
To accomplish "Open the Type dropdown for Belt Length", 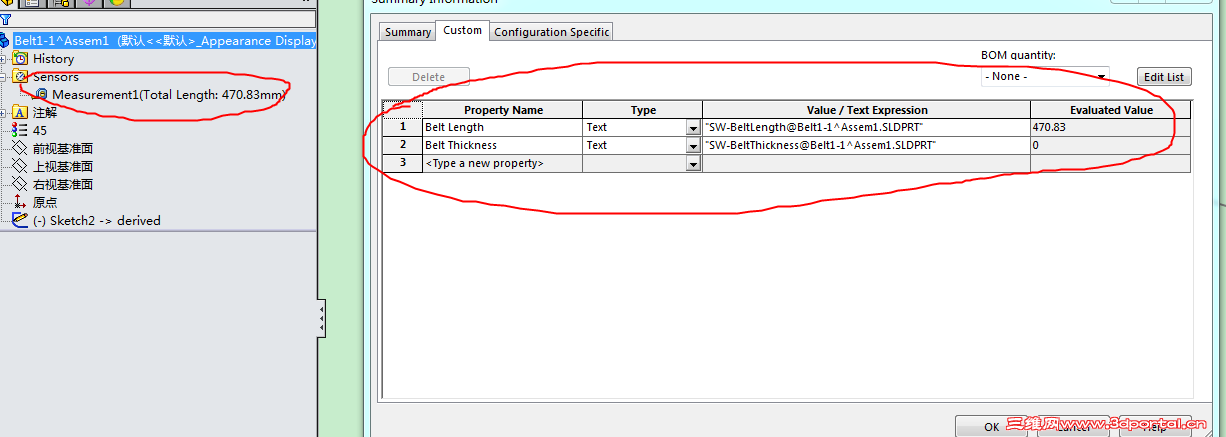I will [x=693, y=128].
